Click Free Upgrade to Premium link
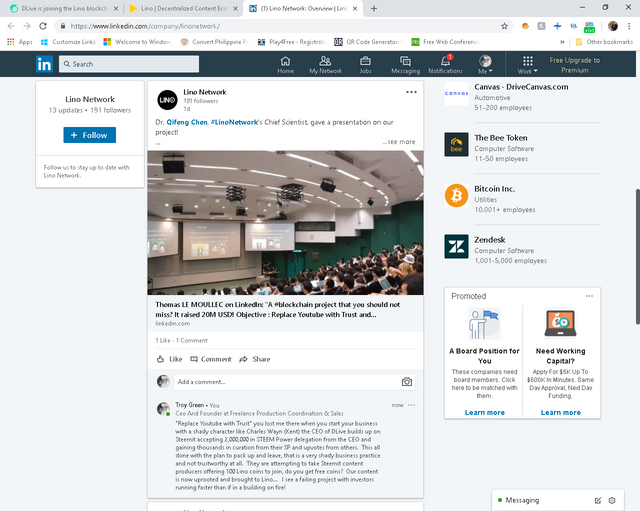640x511 pixels. [x=574, y=65]
